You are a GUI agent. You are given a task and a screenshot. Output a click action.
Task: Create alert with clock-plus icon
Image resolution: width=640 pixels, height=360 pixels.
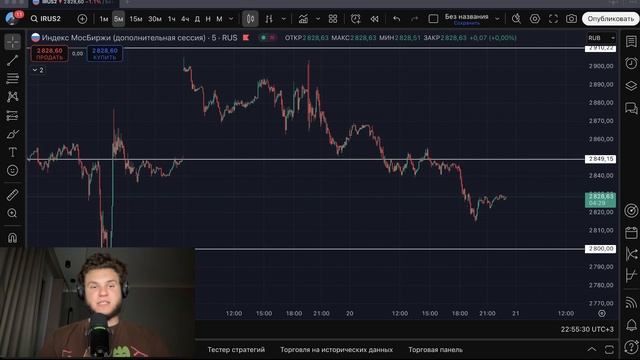tap(356, 19)
